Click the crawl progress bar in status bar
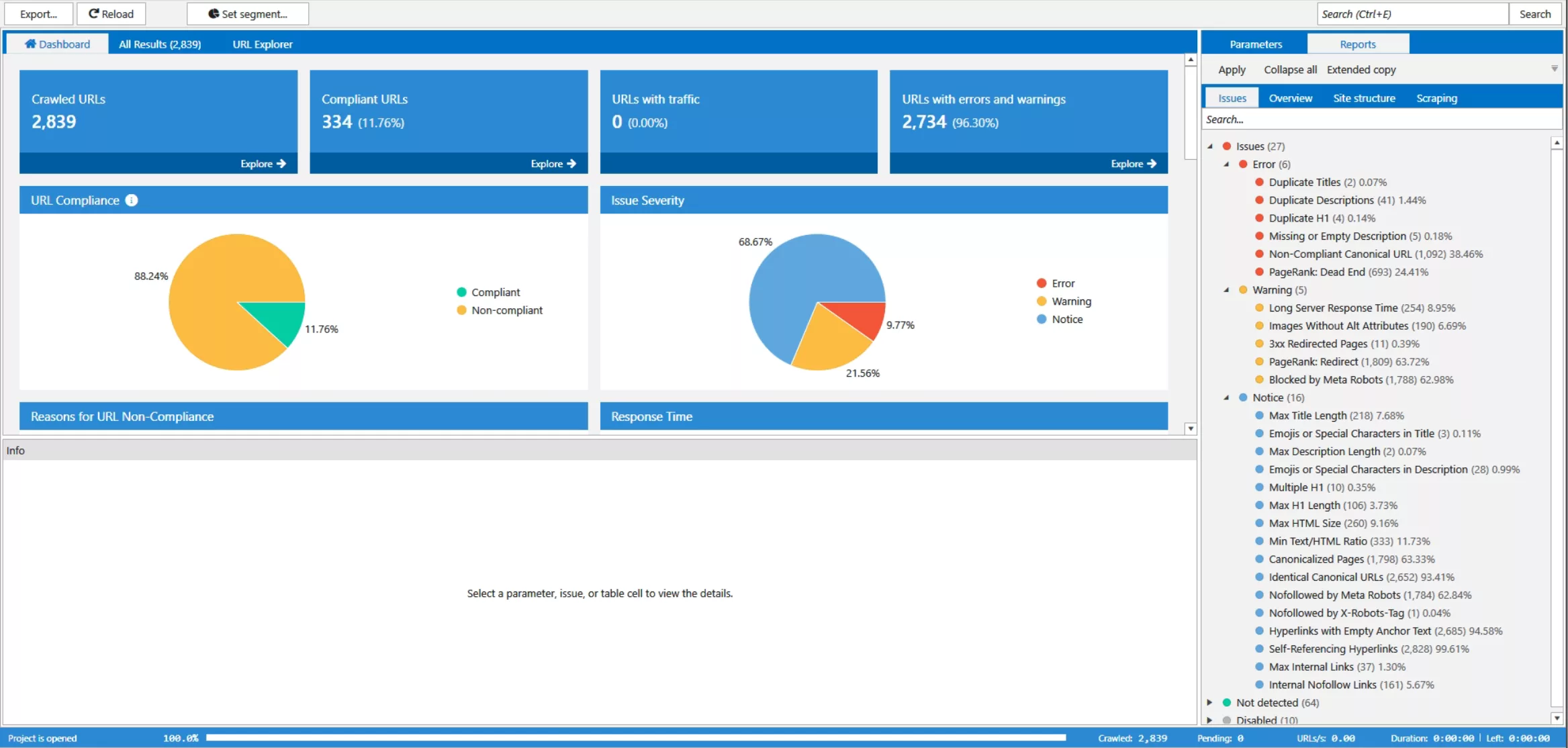1568x748 pixels. click(x=635, y=737)
